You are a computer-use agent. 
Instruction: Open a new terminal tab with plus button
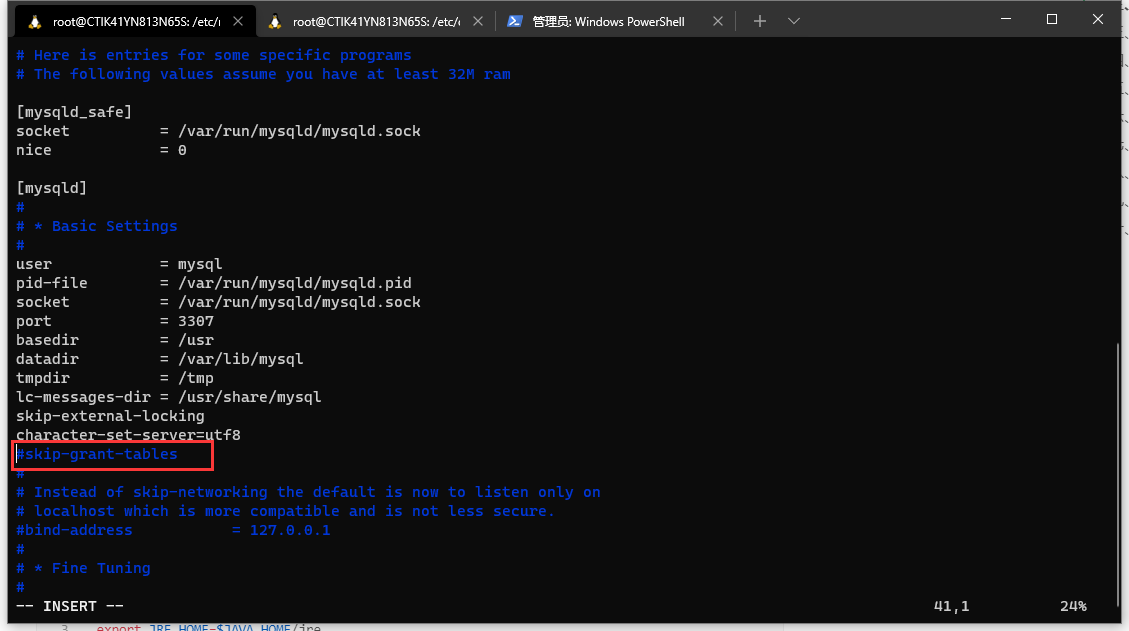(760, 22)
